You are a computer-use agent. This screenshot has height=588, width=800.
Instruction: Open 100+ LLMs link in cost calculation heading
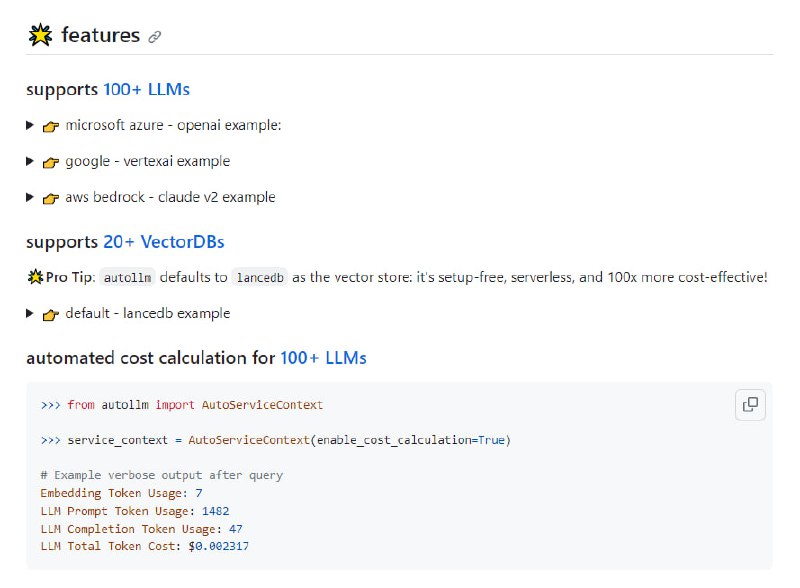(x=323, y=358)
